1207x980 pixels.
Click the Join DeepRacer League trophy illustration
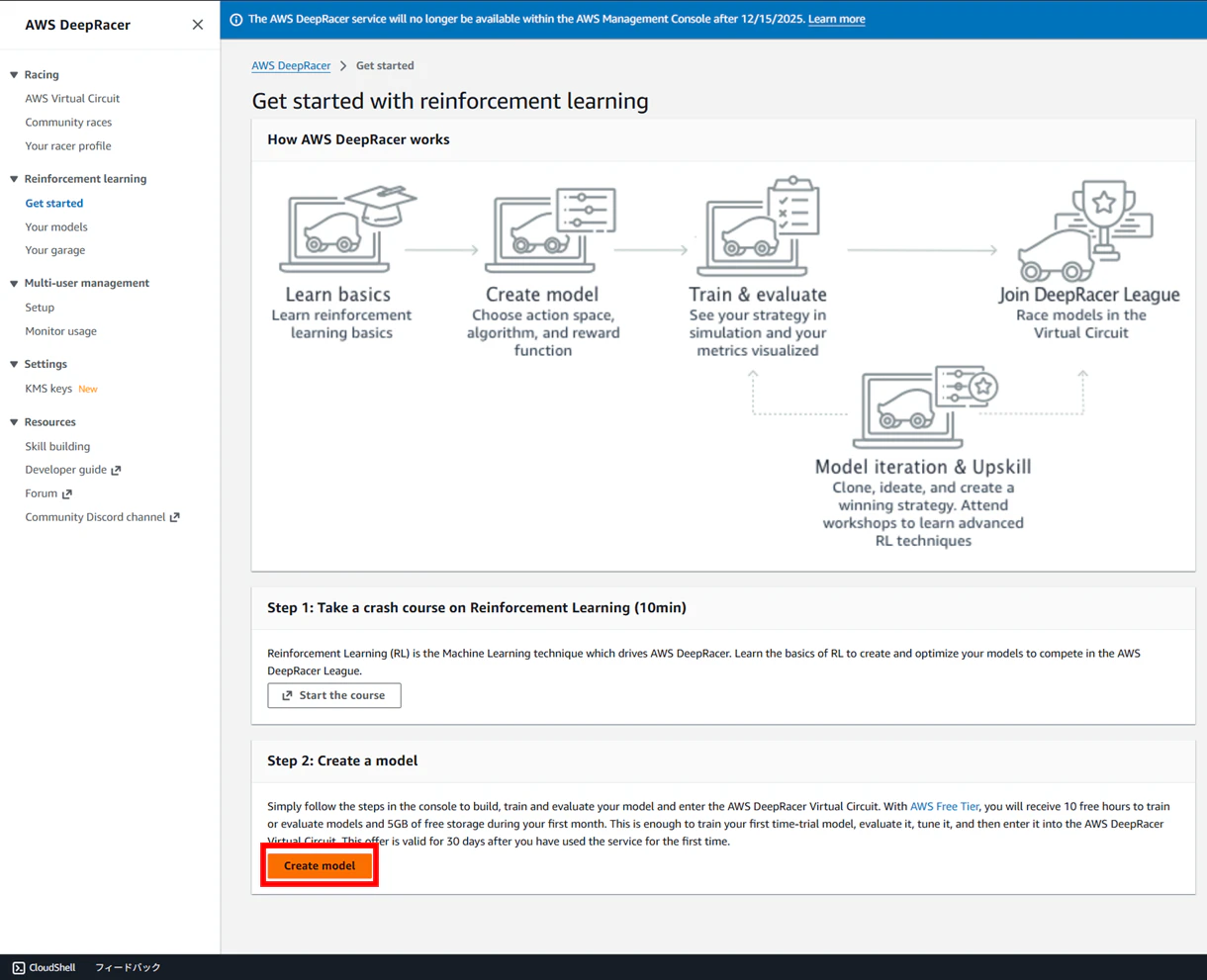click(x=1086, y=230)
